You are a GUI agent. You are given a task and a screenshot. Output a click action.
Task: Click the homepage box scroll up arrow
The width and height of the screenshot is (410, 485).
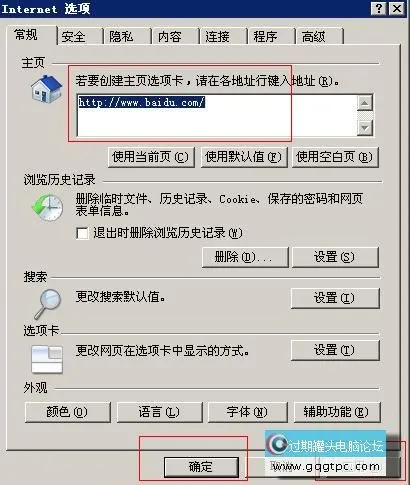[x=365, y=103]
